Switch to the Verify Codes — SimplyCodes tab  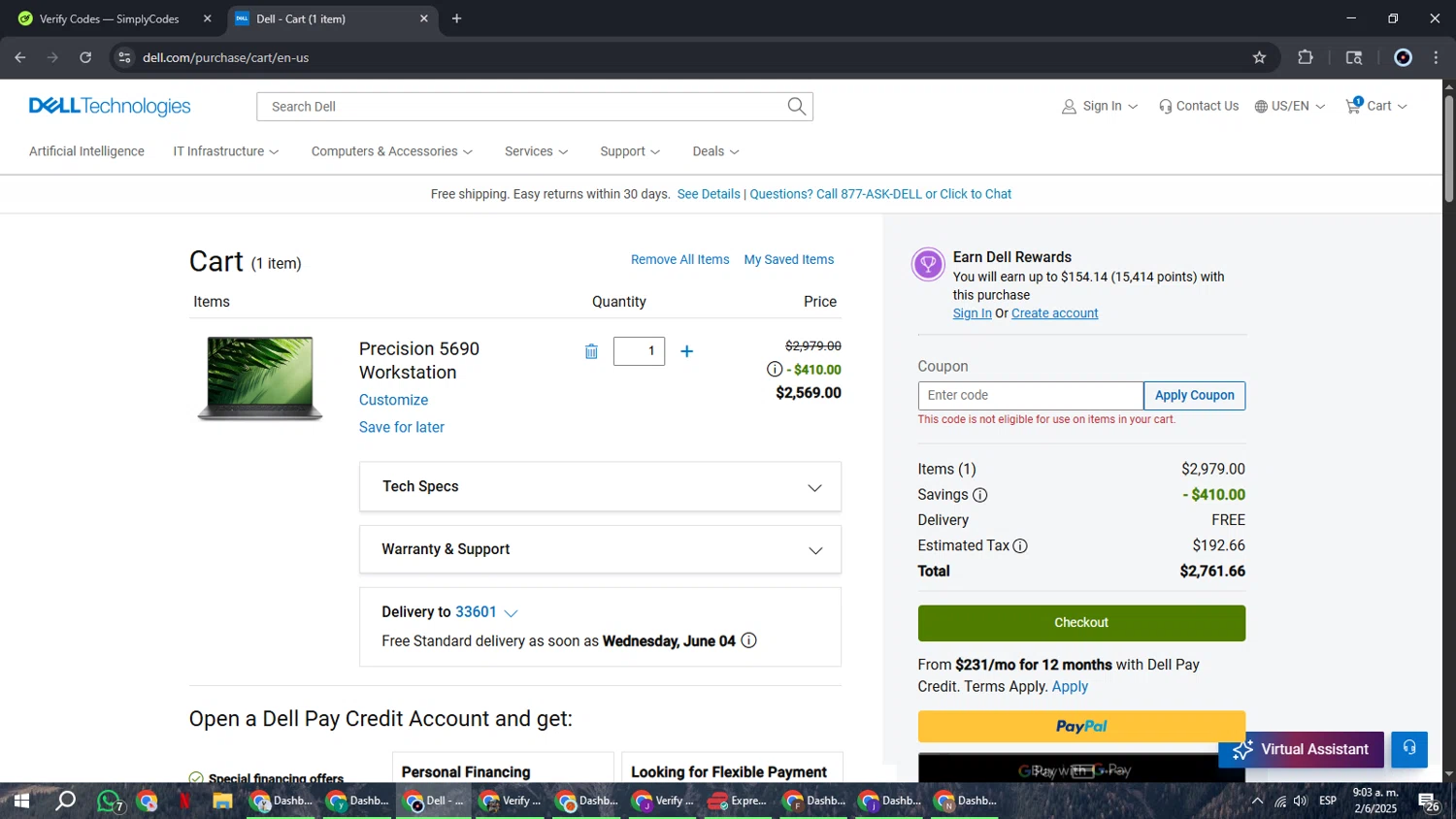(x=109, y=18)
